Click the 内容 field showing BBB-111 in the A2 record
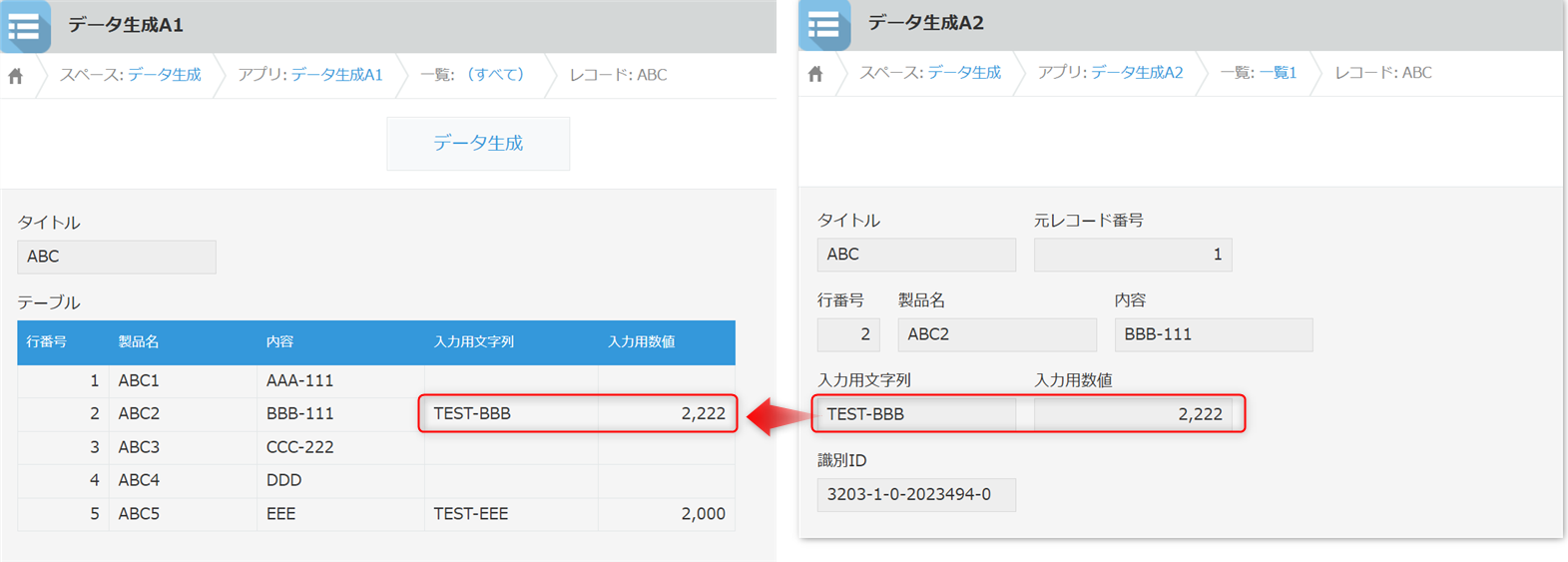Image resolution: width=1568 pixels, height=562 pixels. [1213, 334]
